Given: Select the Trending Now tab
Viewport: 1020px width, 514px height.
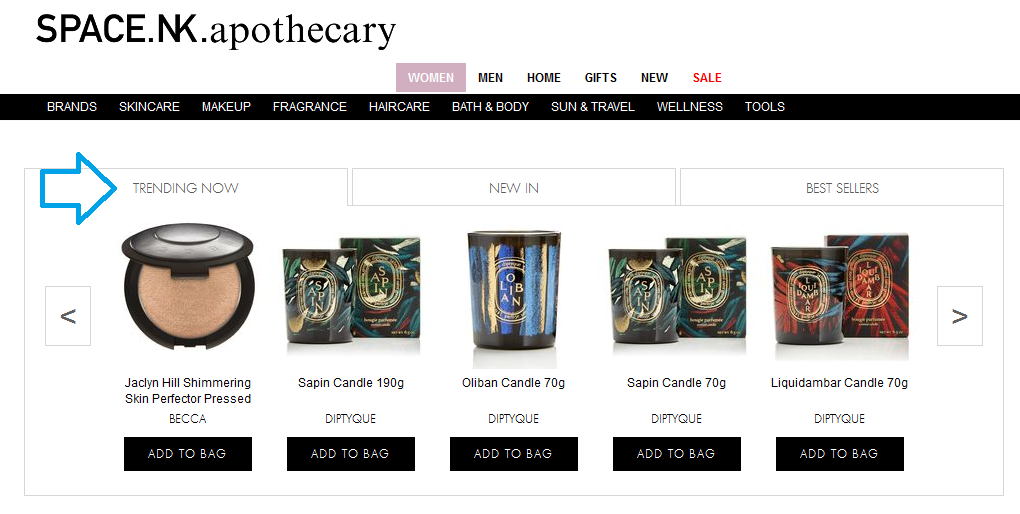Looking at the screenshot, I should [185, 188].
